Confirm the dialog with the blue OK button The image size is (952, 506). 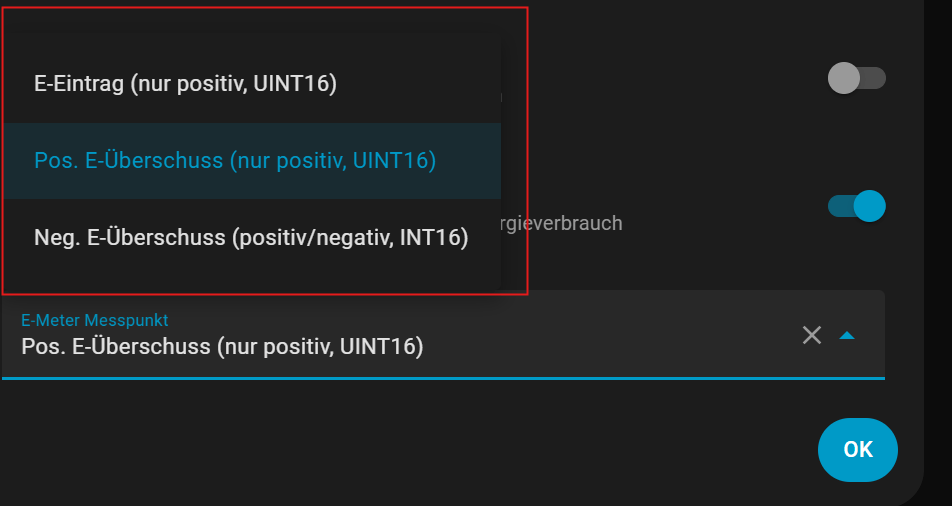tap(857, 450)
